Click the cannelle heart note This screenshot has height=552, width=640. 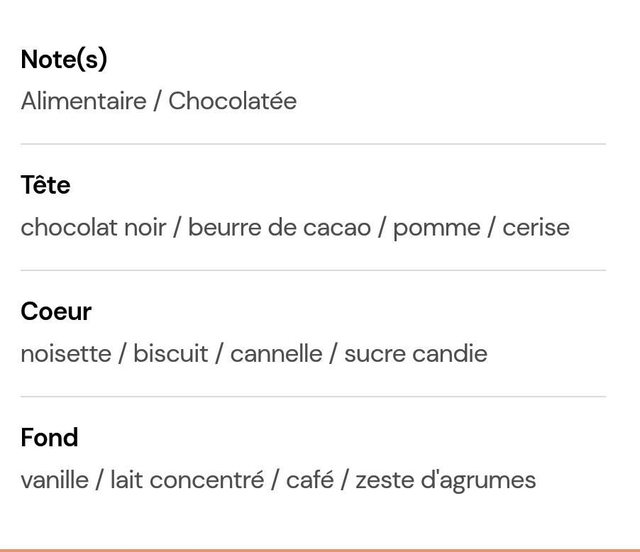tap(276, 354)
